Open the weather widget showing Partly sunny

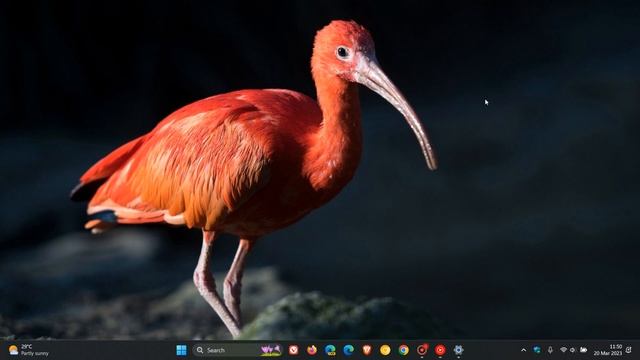point(29,350)
